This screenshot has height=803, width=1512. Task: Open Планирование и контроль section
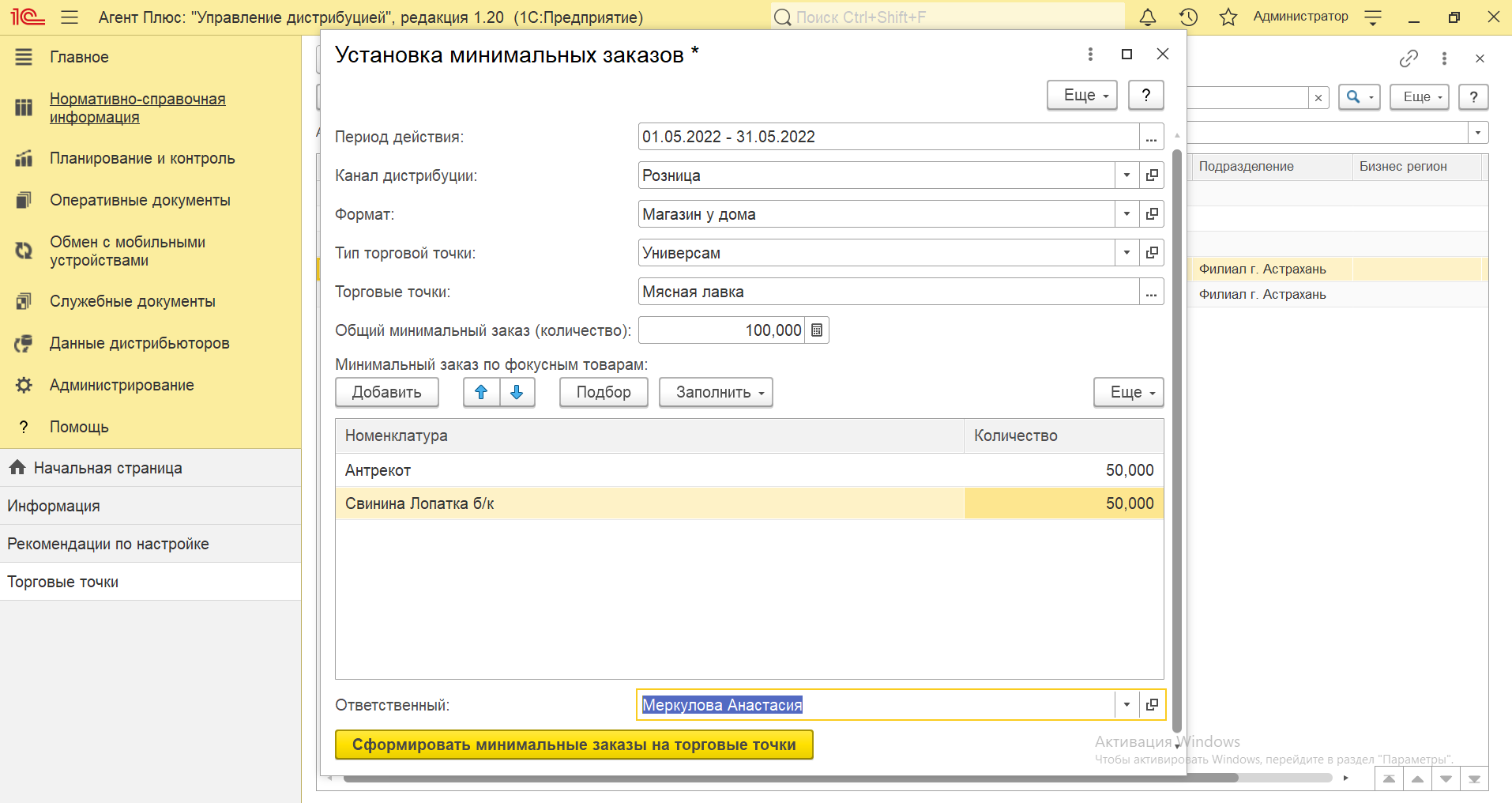point(142,158)
